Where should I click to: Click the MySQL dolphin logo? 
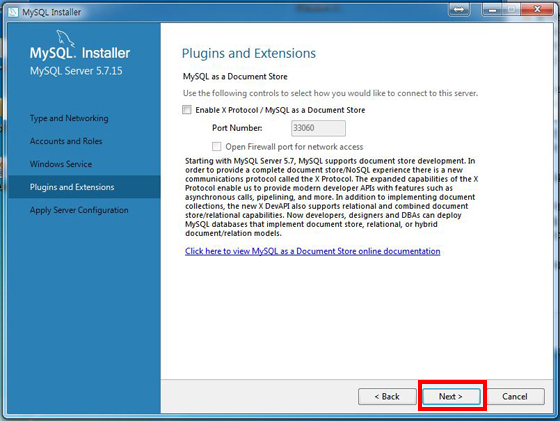click(65, 38)
